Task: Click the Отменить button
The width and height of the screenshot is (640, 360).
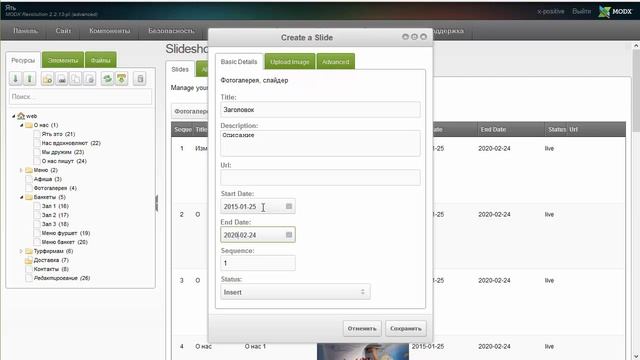Action: click(x=362, y=328)
